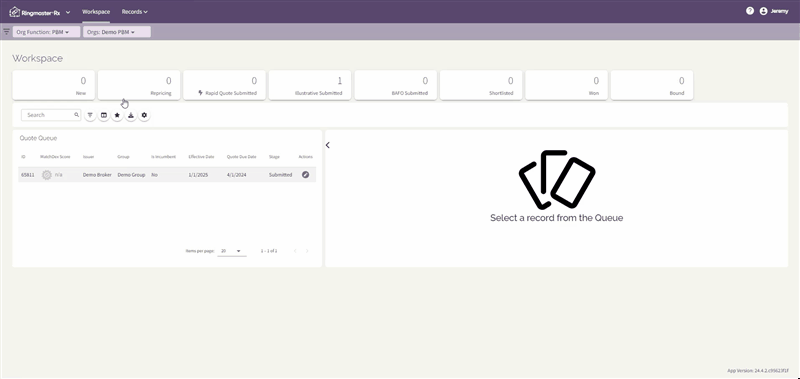The height and width of the screenshot is (379, 800).
Task: Switch to the Workspace tab
Action: pyautogui.click(x=96, y=11)
